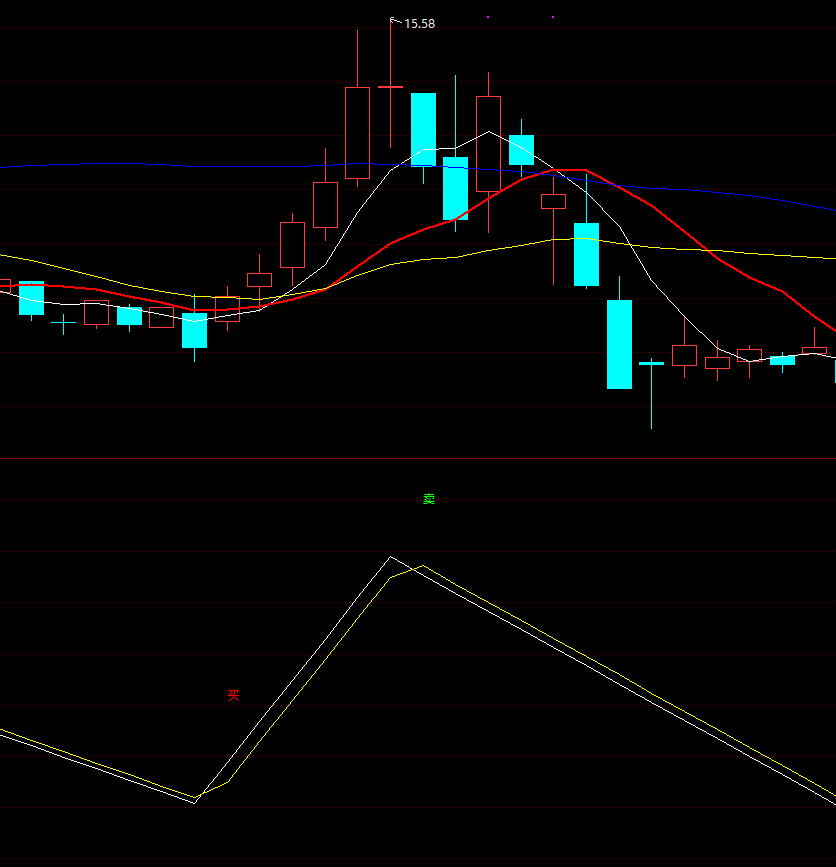Select first solid cyan candle after the high
This screenshot has height=867, width=836.
[x=424, y=130]
